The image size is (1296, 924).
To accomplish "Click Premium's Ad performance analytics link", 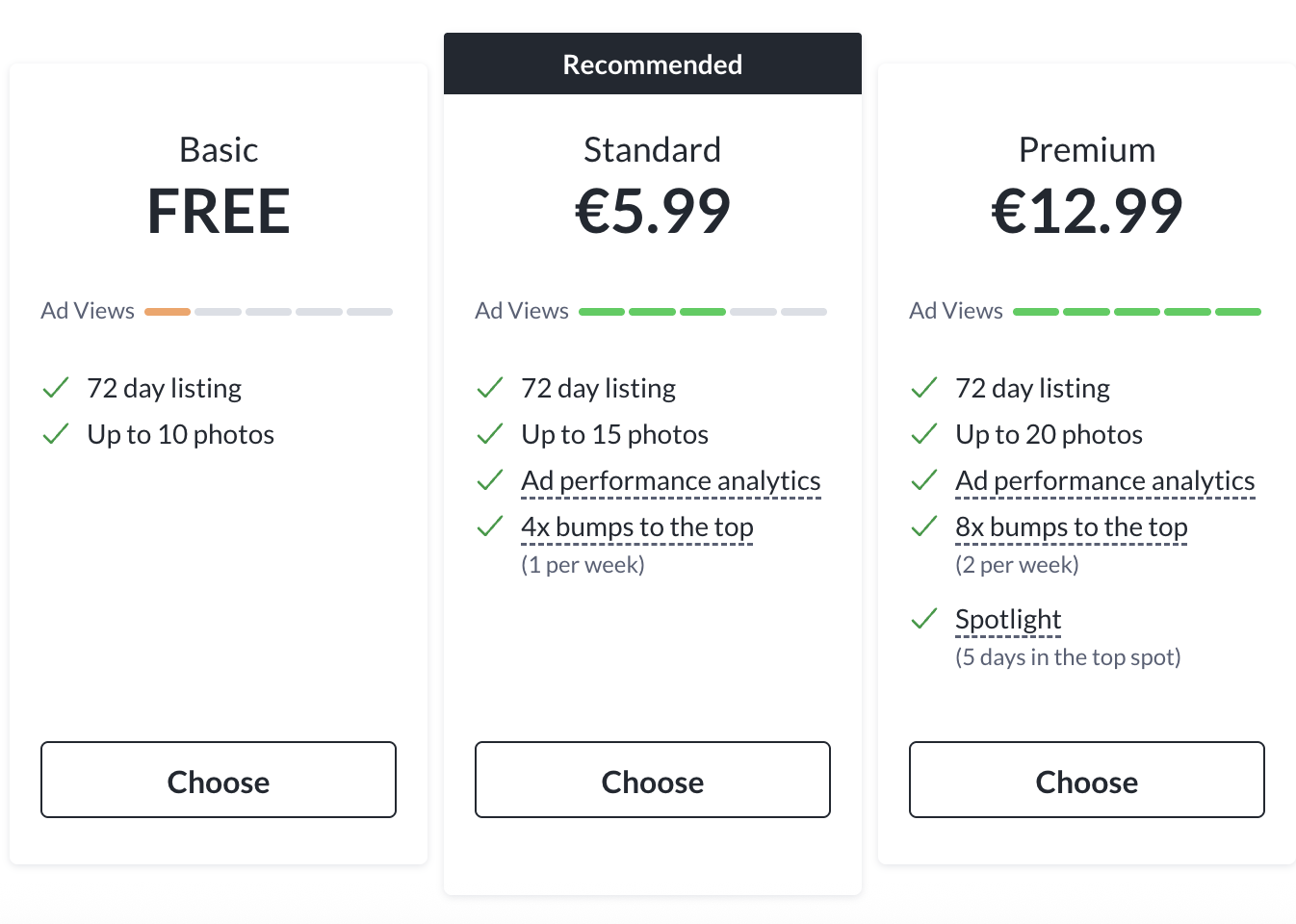I will pos(1104,480).
